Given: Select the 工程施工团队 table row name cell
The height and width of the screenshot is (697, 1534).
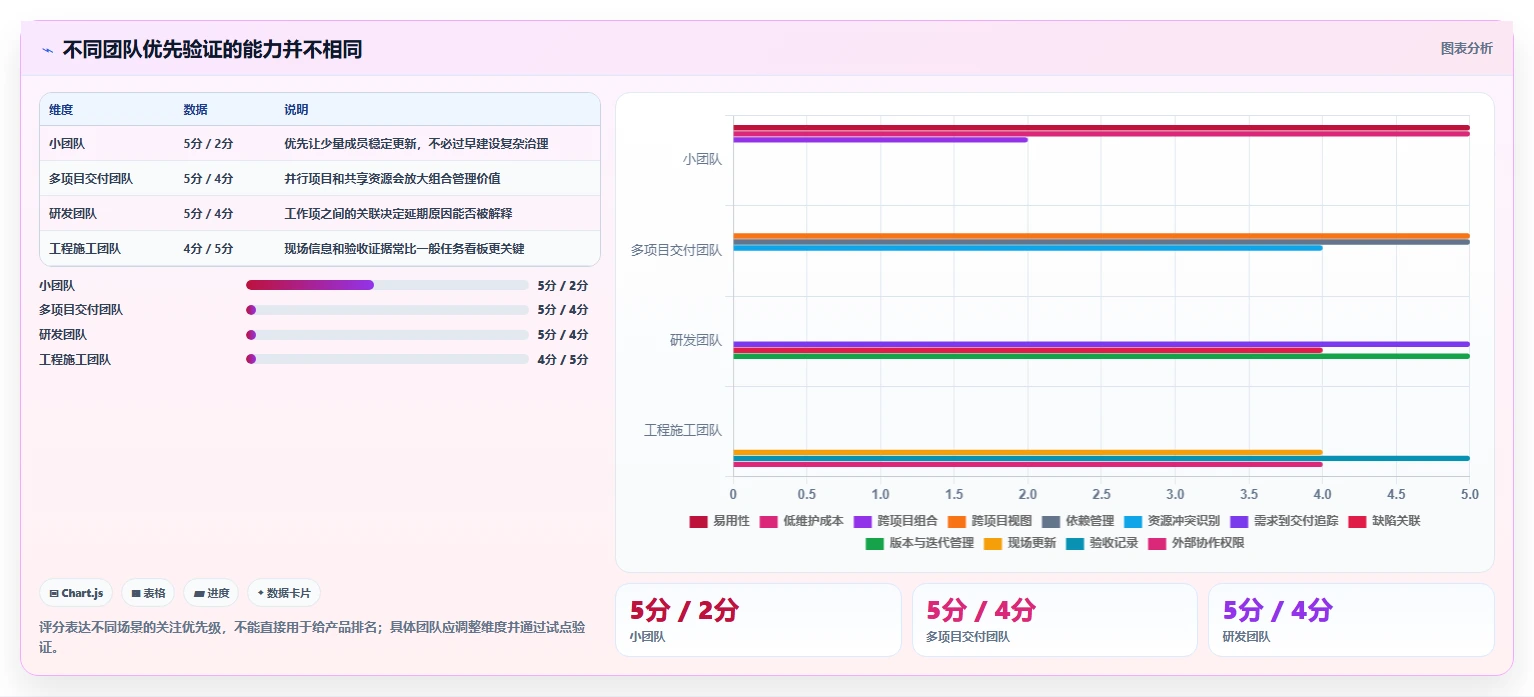Looking at the screenshot, I should coord(85,248).
